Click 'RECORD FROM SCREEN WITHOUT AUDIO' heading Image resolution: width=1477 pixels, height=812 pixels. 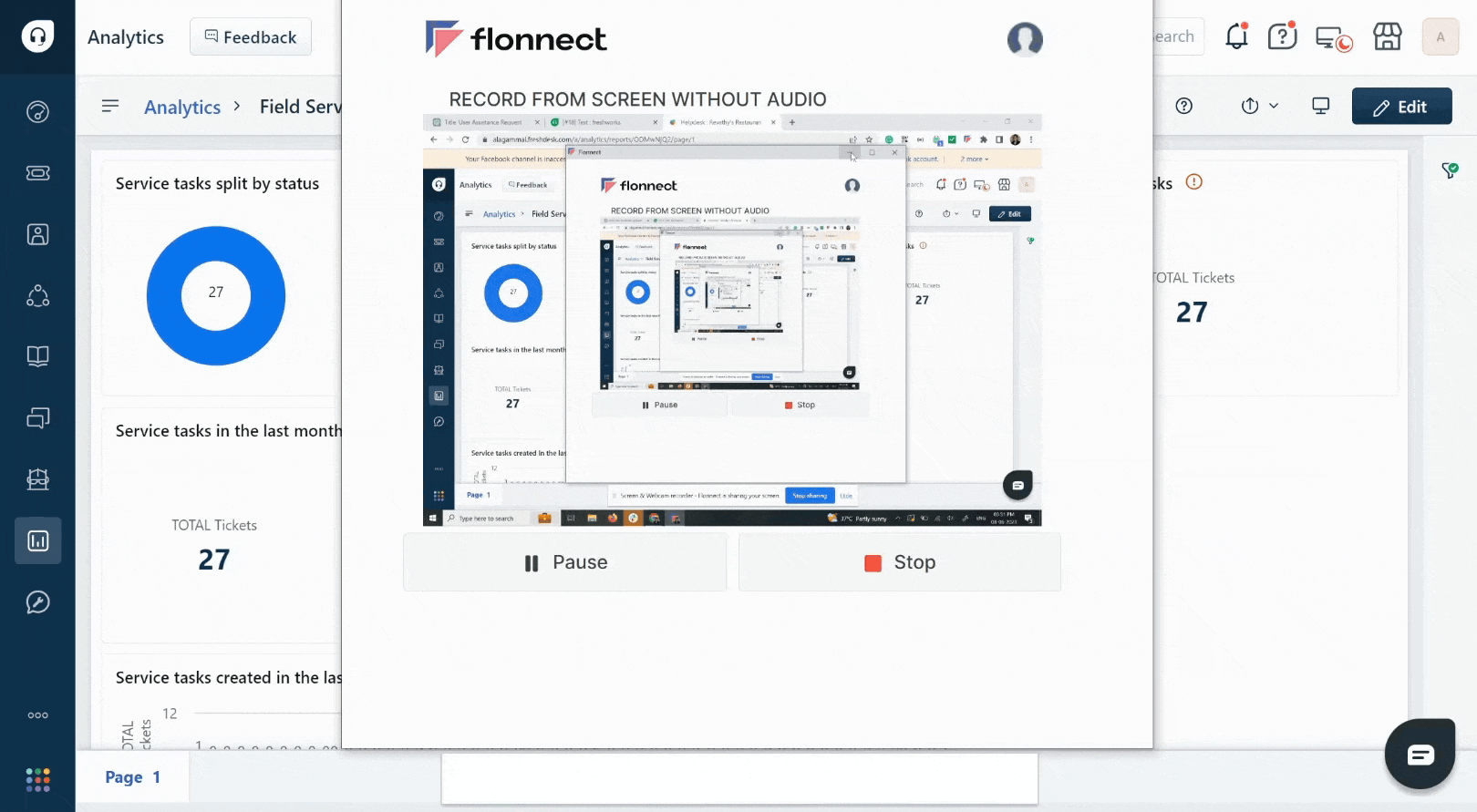click(x=637, y=99)
